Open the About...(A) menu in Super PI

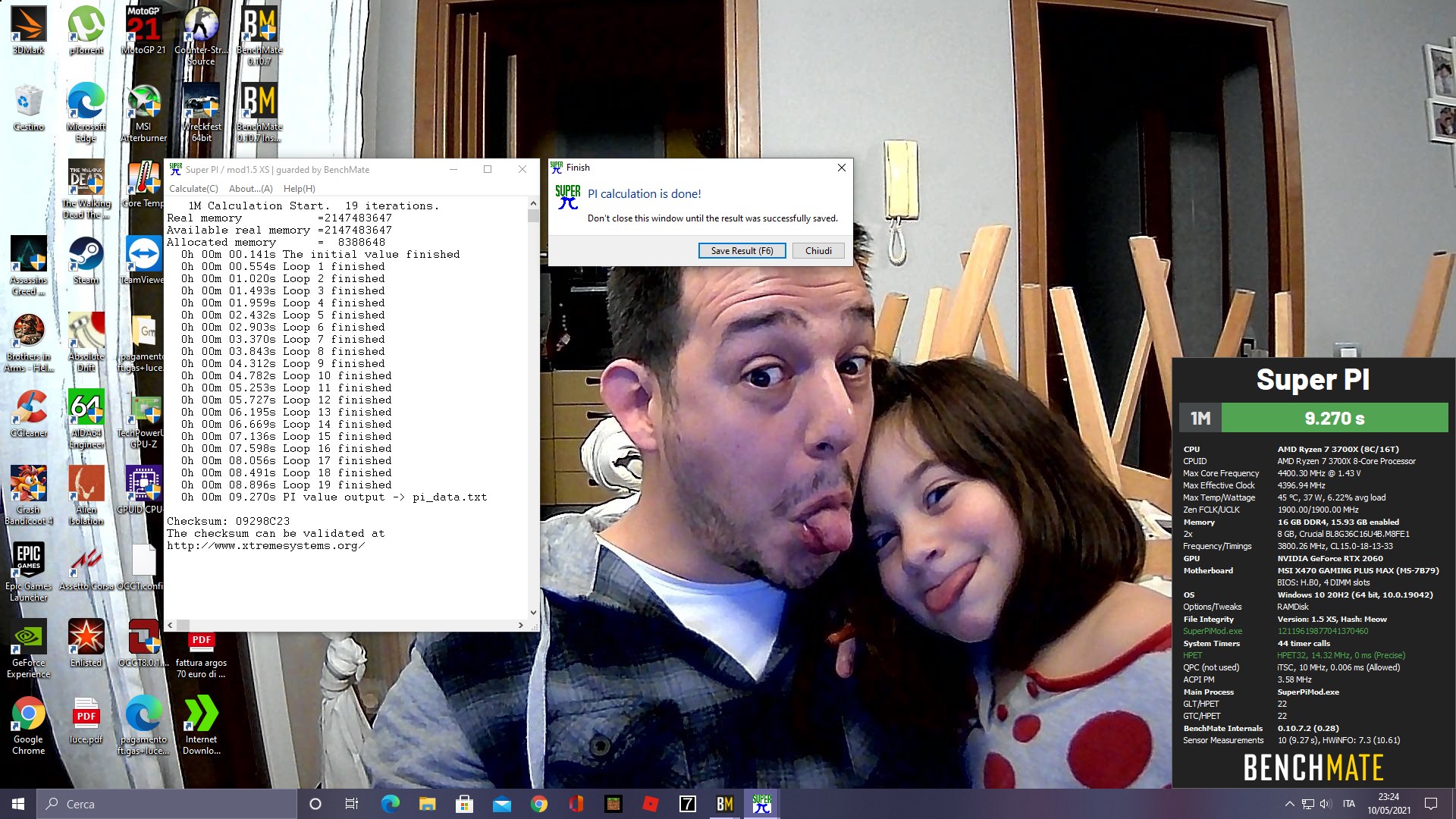[250, 189]
